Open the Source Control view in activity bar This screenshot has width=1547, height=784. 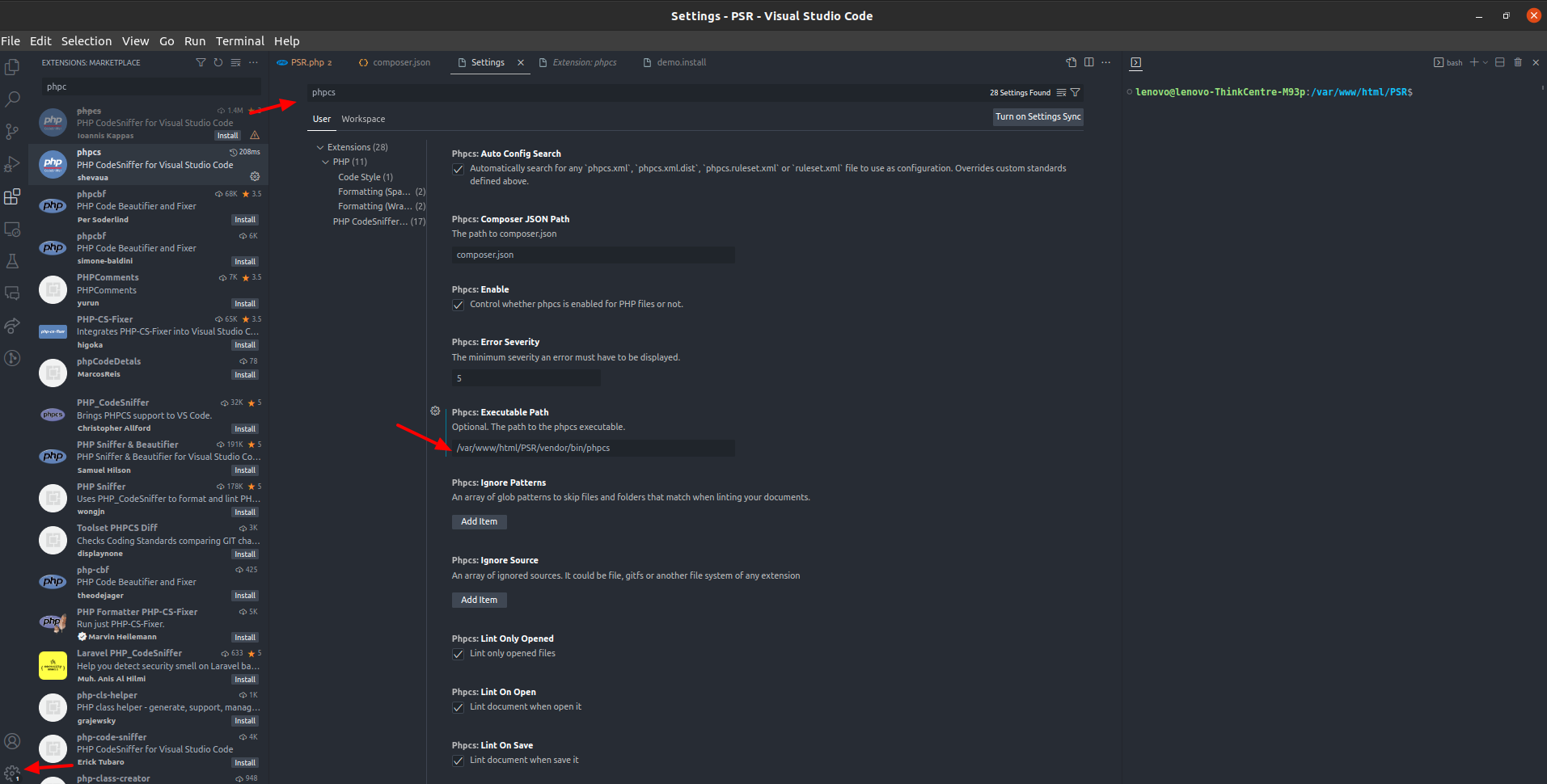coord(12,132)
